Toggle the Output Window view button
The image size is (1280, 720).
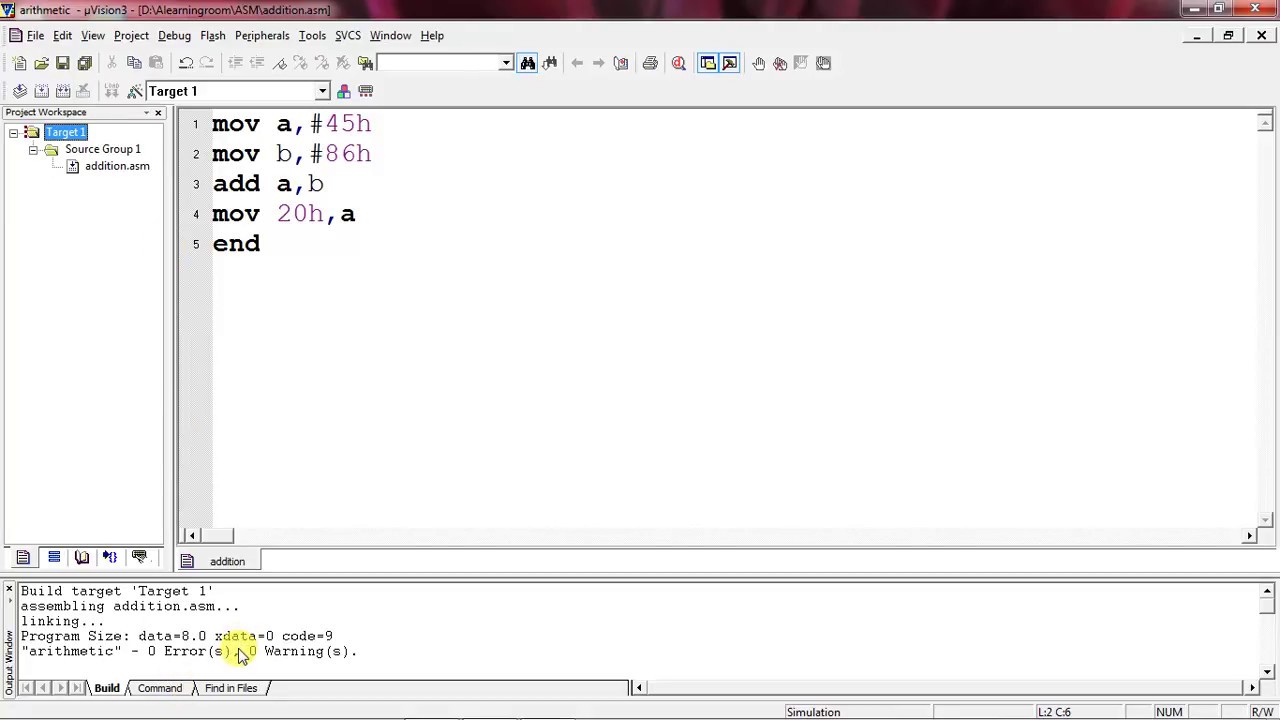pyautogui.click(x=730, y=63)
